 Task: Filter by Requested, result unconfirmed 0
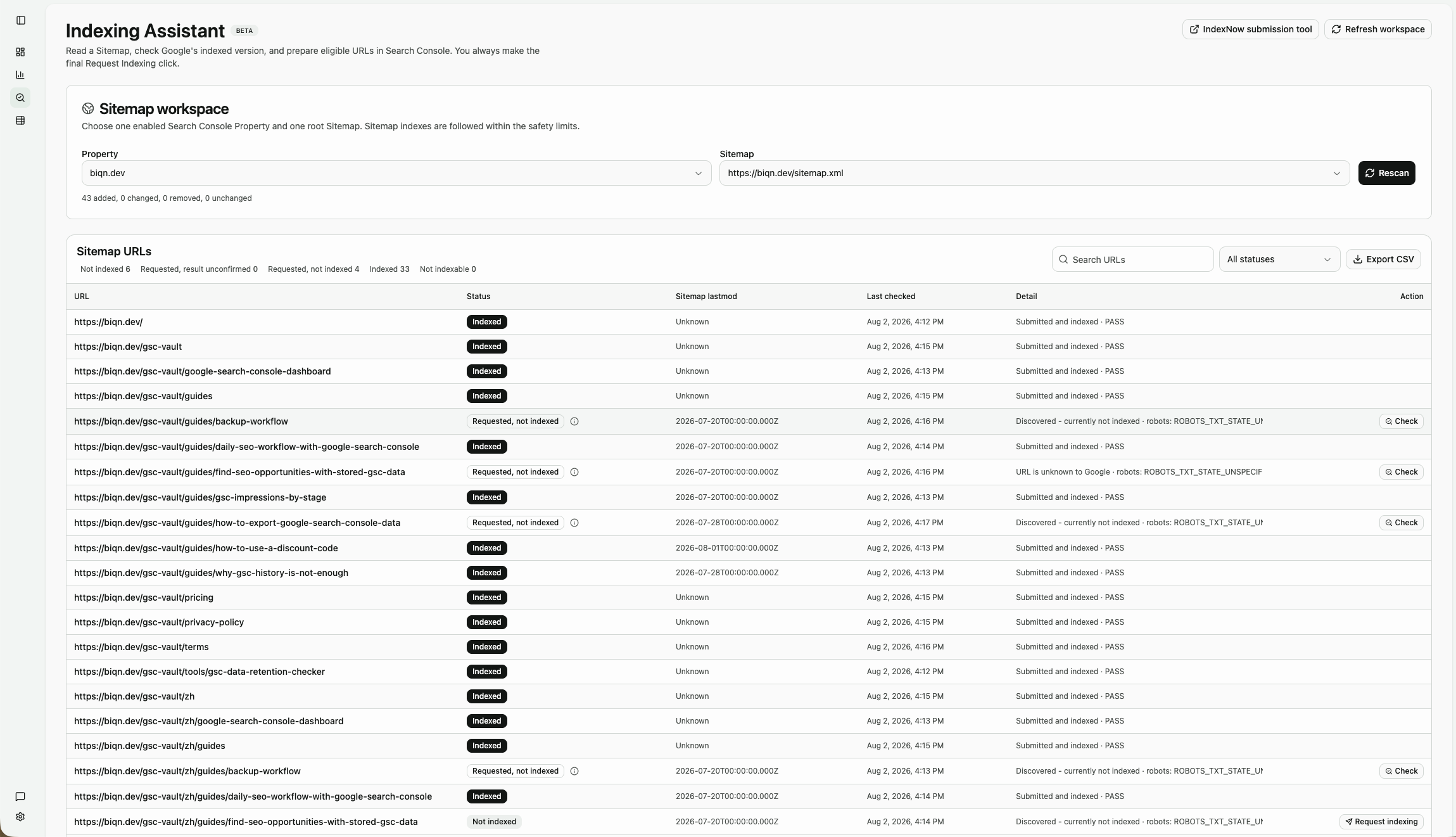point(199,269)
